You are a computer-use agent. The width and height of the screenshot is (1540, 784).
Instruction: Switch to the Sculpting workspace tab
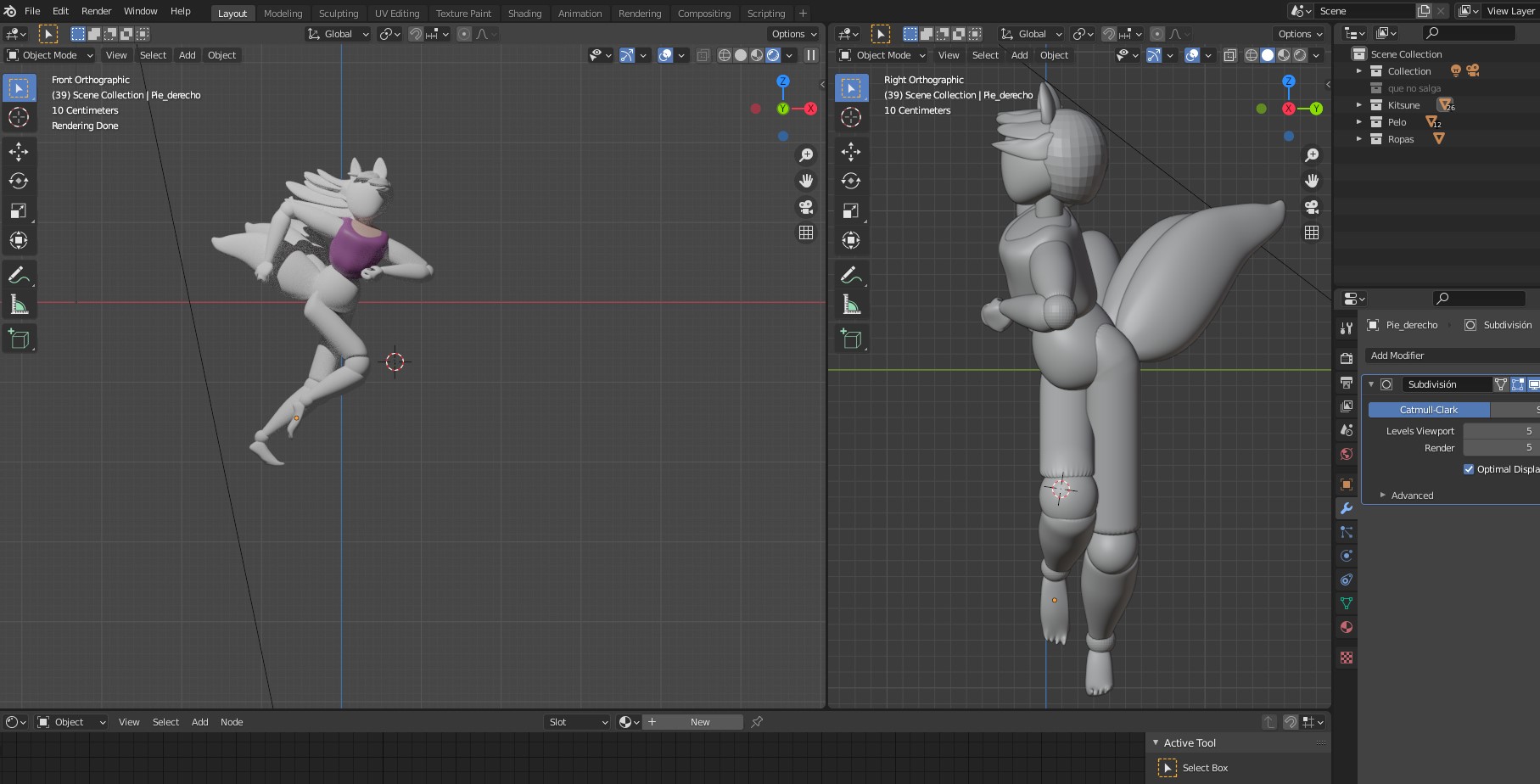click(x=339, y=14)
